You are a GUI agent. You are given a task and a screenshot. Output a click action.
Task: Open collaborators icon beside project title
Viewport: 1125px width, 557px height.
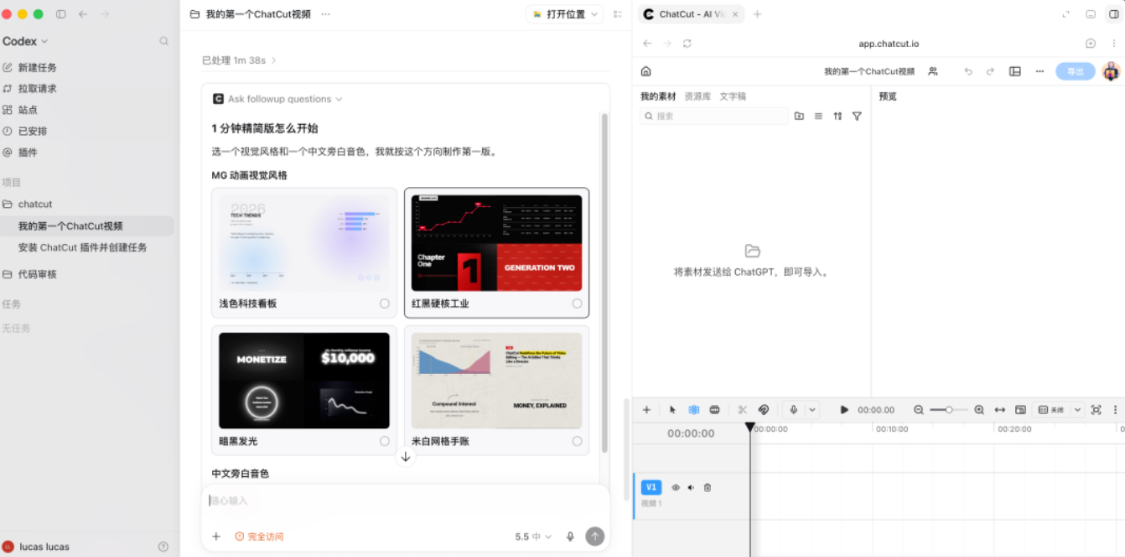(x=933, y=71)
